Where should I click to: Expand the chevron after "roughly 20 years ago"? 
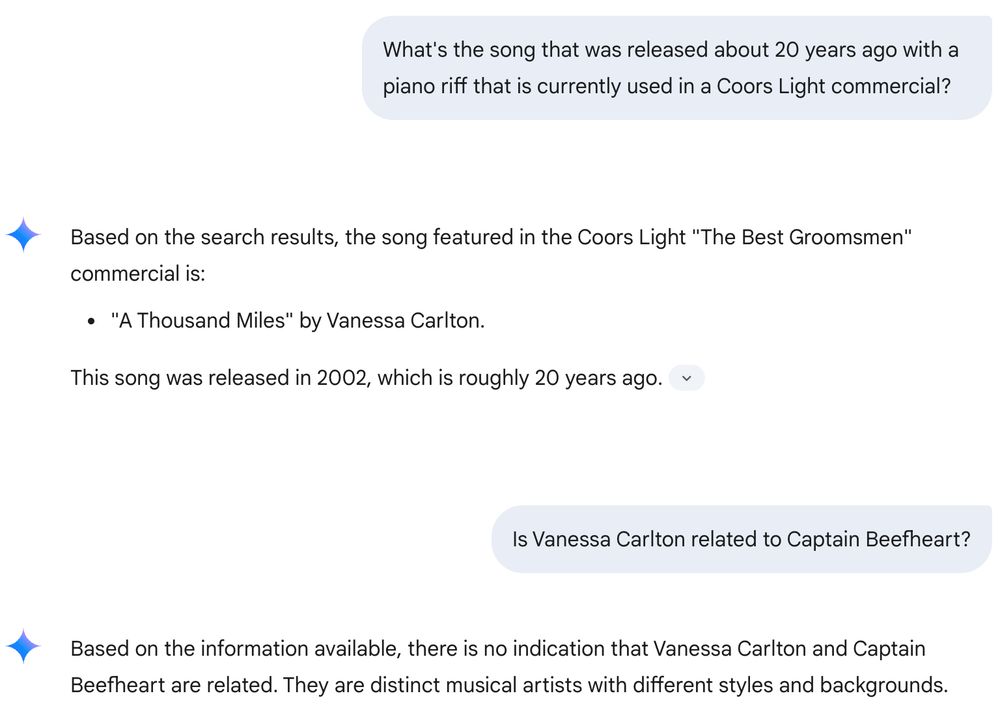[686, 379]
